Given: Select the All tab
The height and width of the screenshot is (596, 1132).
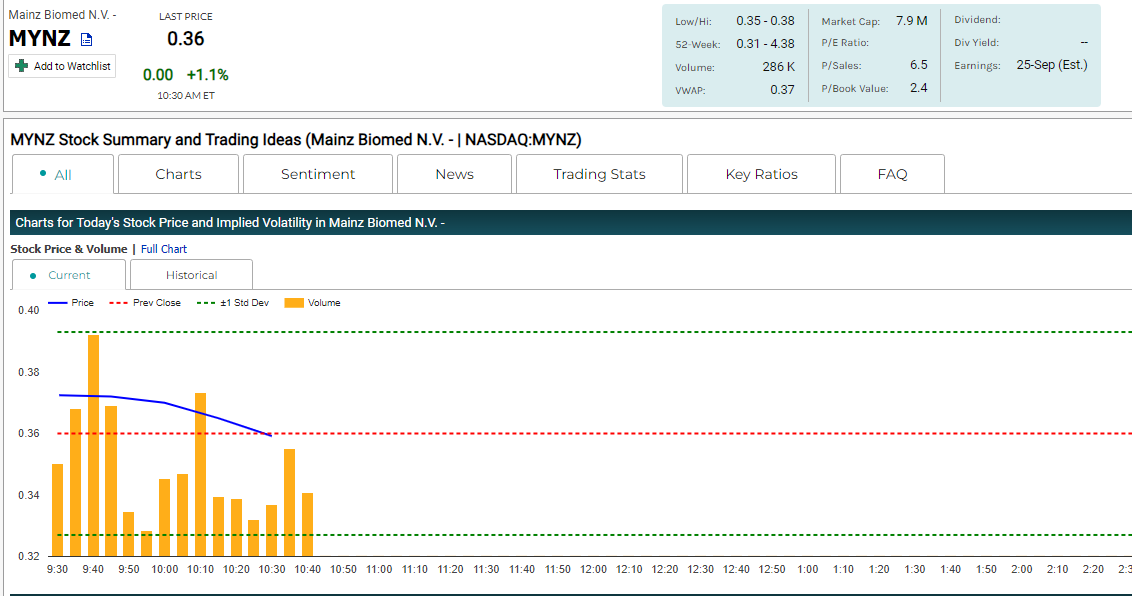Looking at the screenshot, I should 63,175.
